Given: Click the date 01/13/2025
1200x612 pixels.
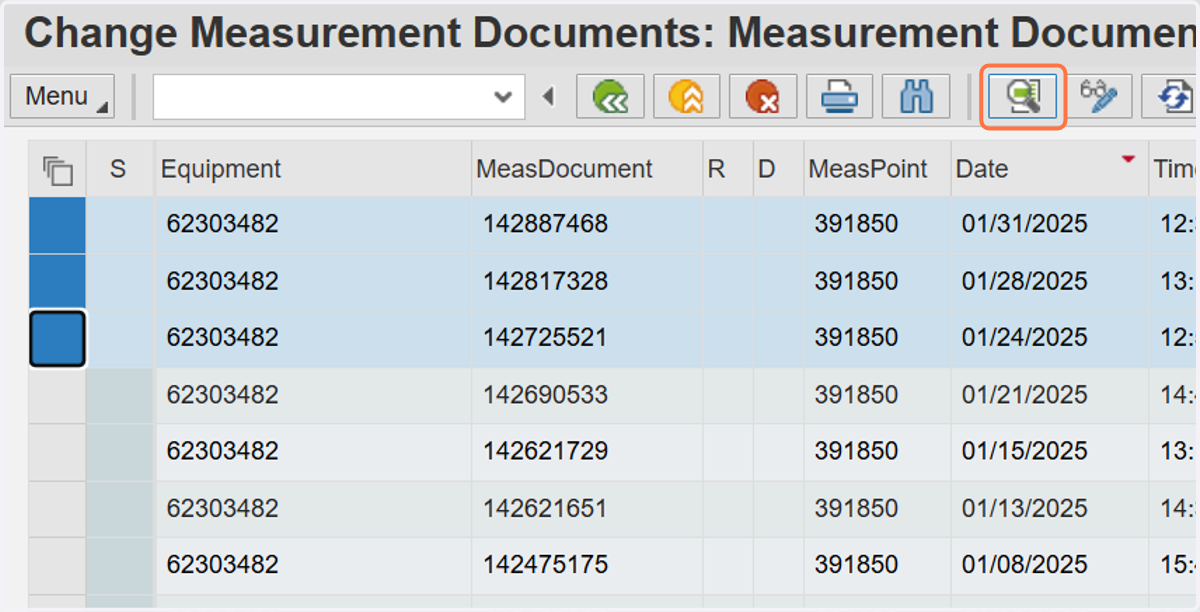Looking at the screenshot, I should click(x=1024, y=509).
